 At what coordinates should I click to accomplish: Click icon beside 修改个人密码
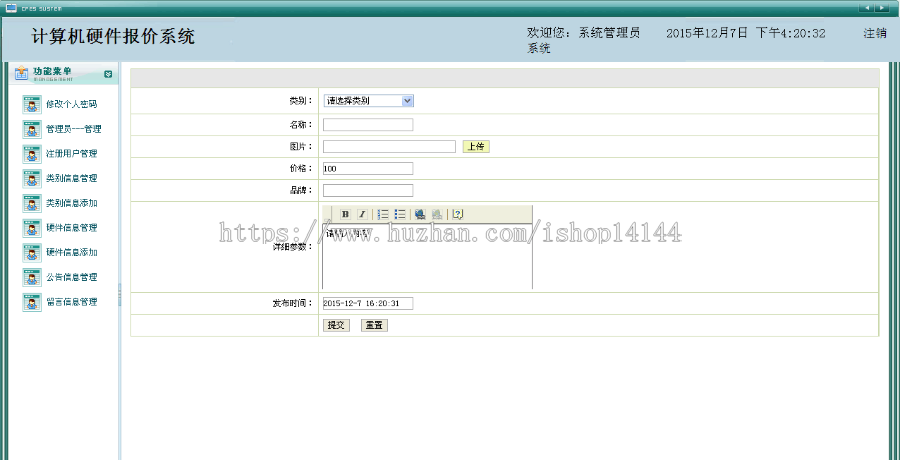[32, 105]
